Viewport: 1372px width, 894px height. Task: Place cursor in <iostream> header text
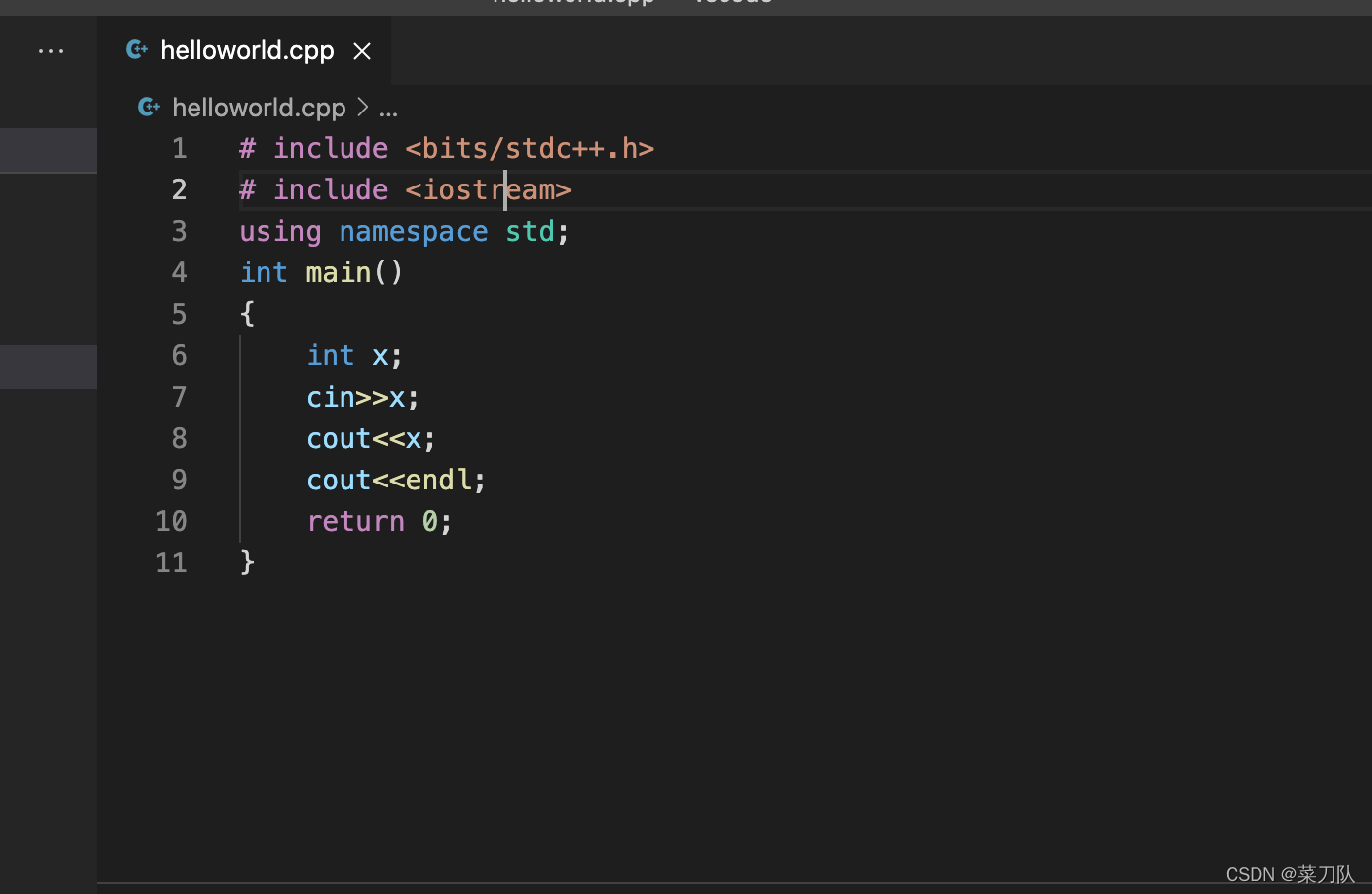pos(489,190)
